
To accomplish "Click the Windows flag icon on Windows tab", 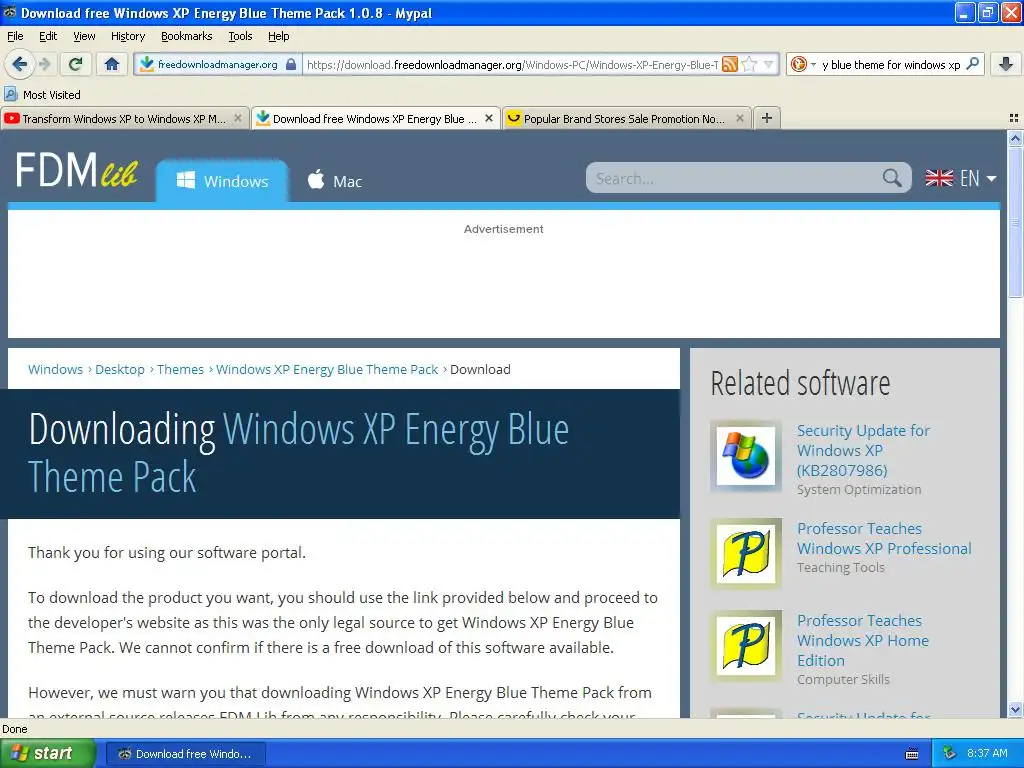I will tap(185, 180).
